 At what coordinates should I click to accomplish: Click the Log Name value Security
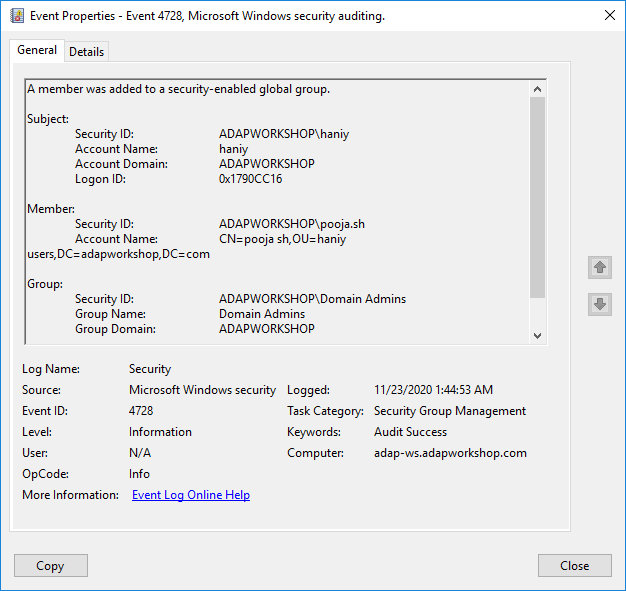coord(150,369)
